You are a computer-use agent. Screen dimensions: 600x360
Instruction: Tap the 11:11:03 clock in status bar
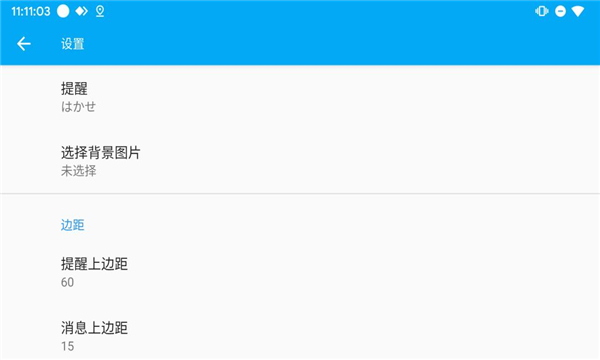pos(31,11)
